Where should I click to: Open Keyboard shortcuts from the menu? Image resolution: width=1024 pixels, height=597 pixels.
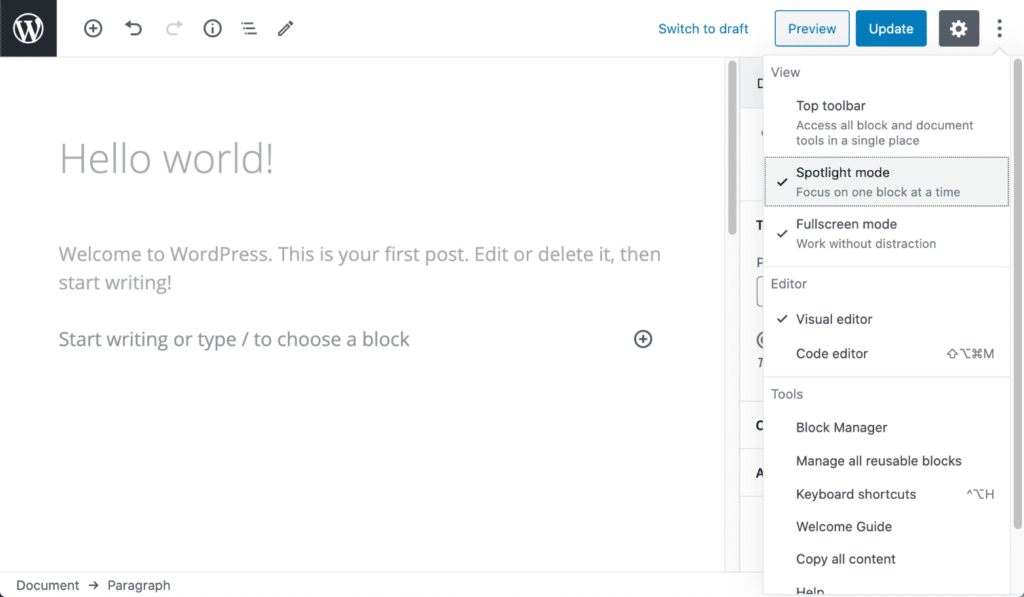tap(855, 494)
